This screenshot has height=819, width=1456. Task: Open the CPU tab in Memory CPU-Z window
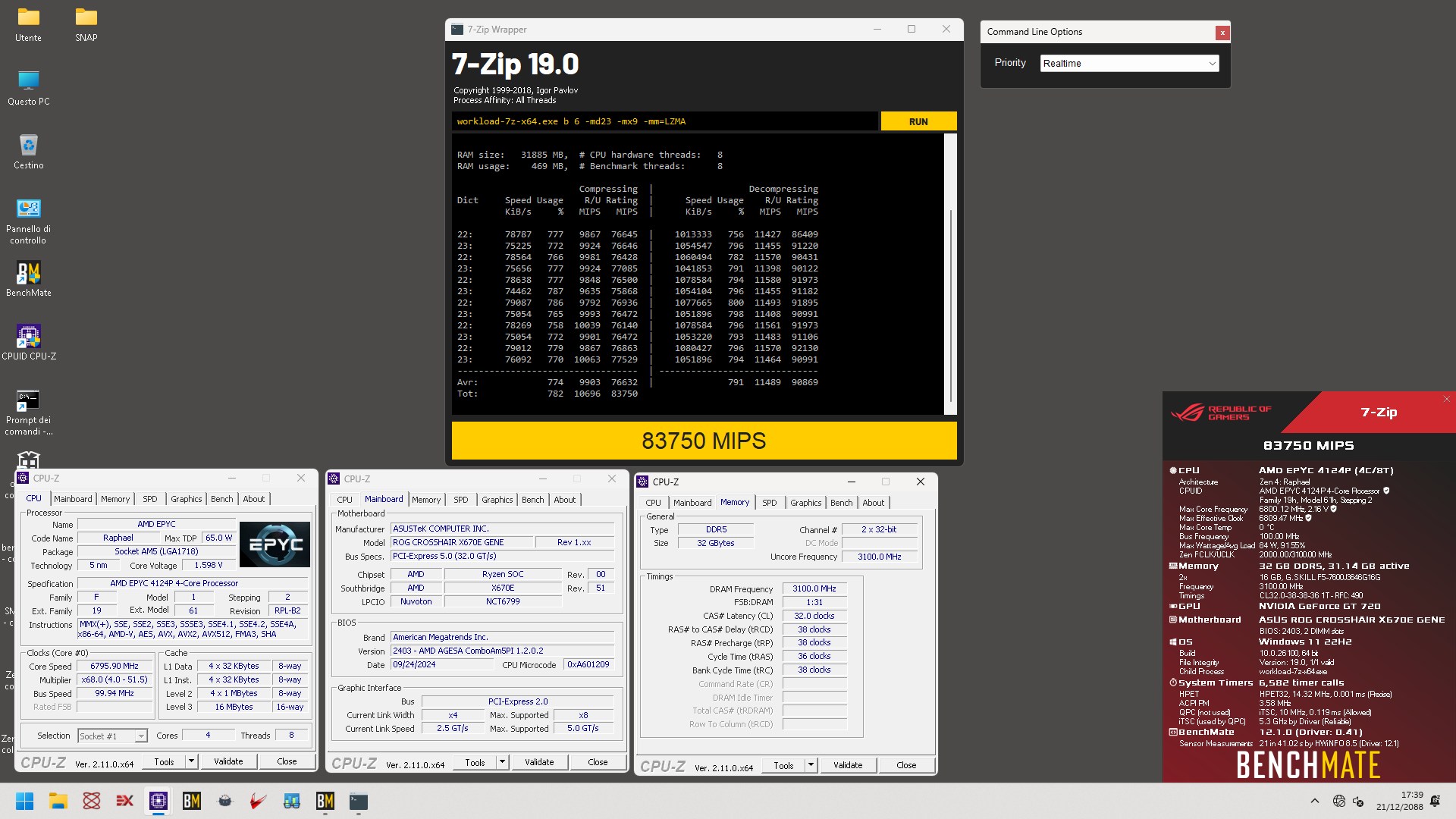(x=653, y=503)
